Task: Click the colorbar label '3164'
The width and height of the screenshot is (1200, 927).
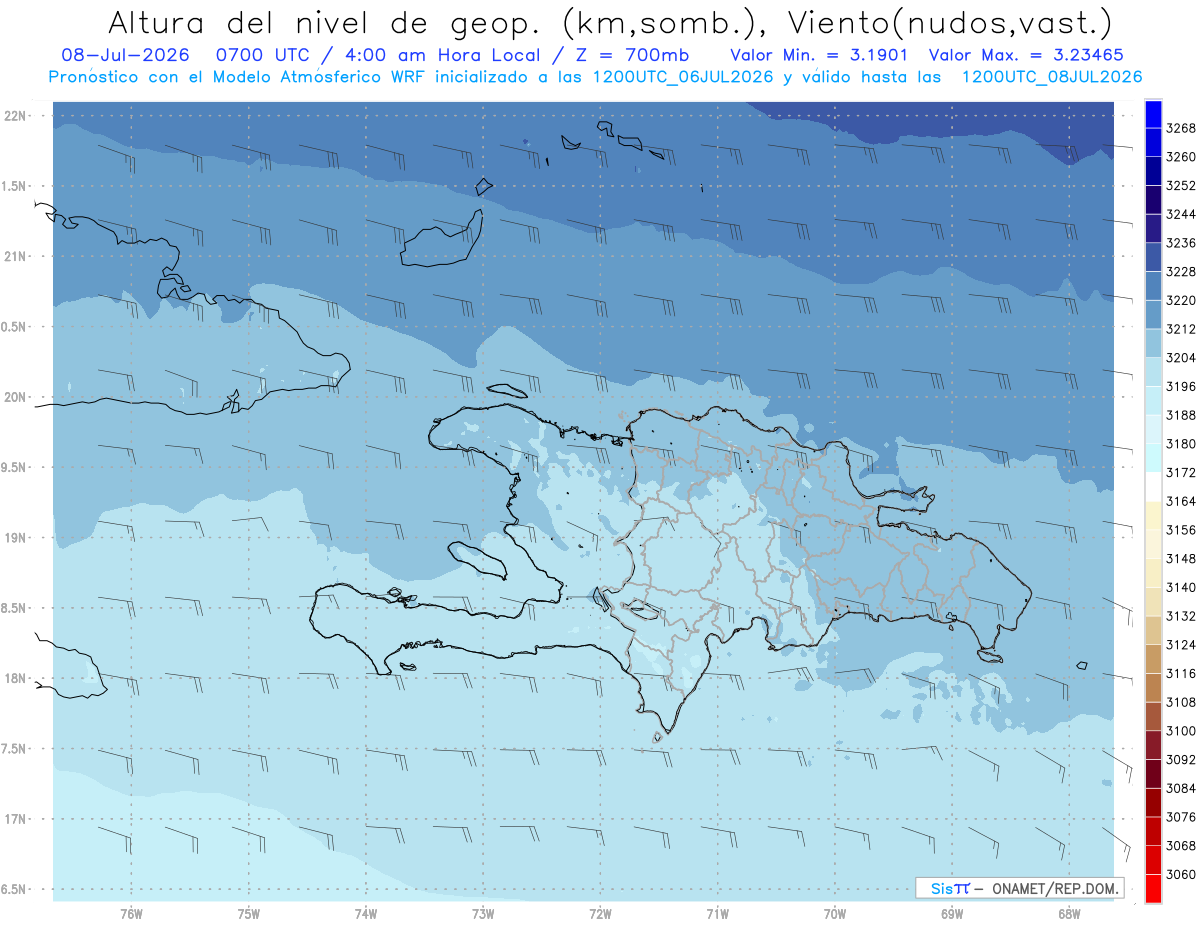Action: [1181, 501]
